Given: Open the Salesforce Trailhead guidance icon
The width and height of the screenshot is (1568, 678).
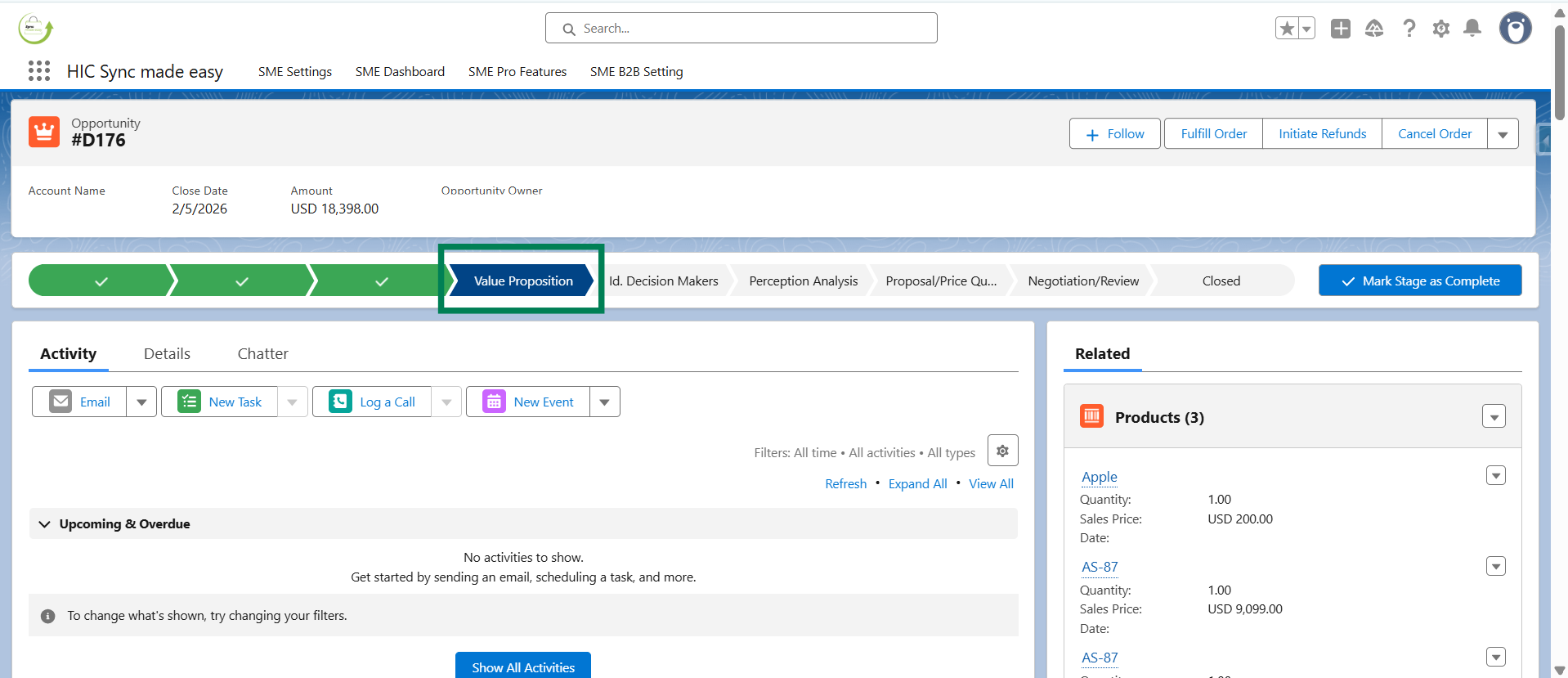Looking at the screenshot, I should click(x=1374, y=29).
